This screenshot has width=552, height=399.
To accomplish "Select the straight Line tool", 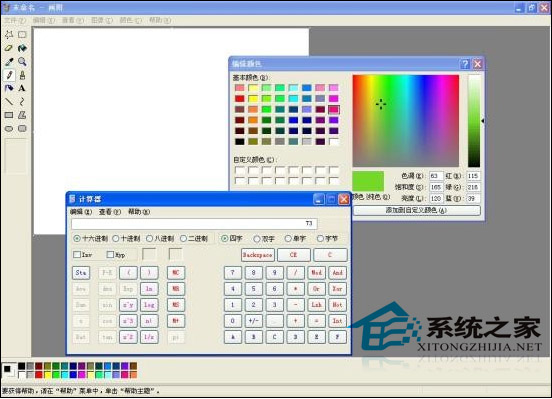I will pyautogui.click(x=9, y=102).
